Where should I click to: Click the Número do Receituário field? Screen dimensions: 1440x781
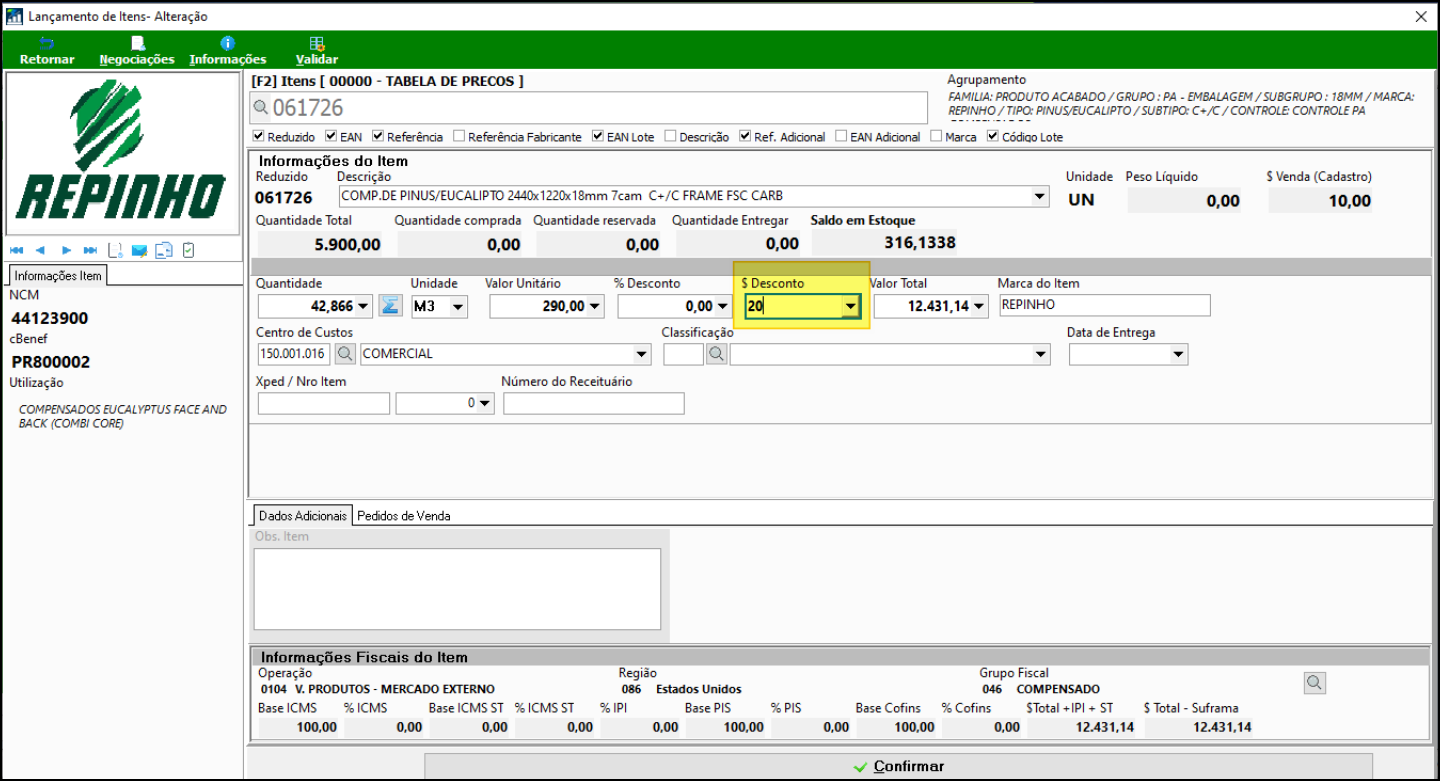[x=593, y=403]
